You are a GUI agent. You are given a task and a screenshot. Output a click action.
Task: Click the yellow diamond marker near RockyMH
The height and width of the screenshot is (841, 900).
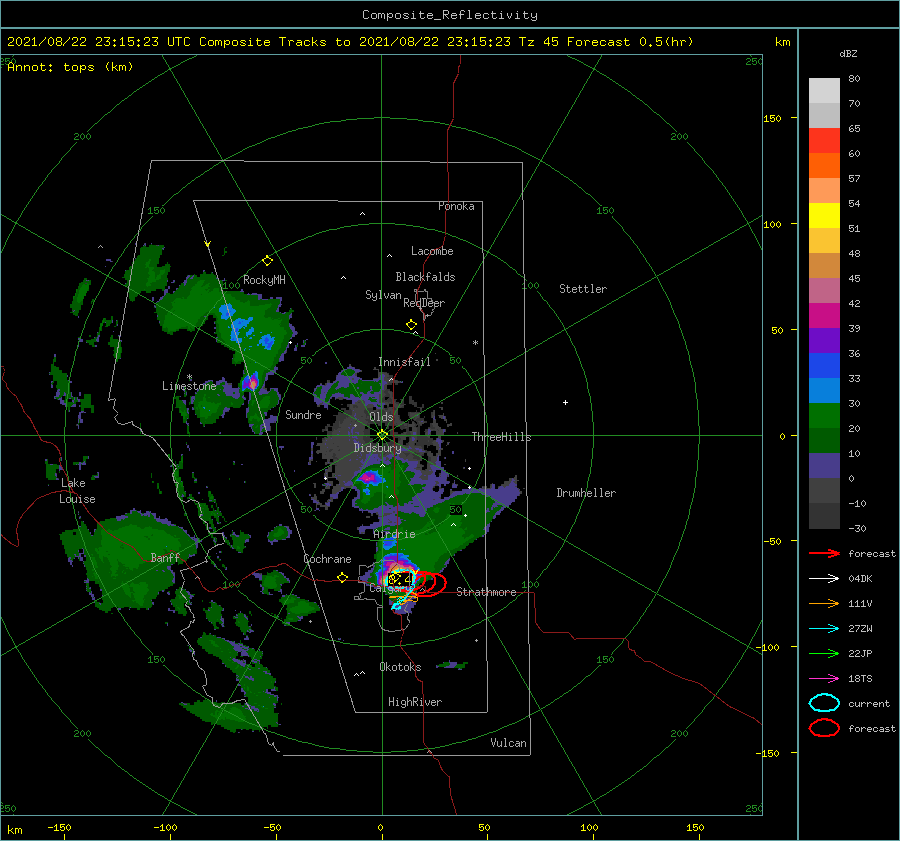click(267, 261)
